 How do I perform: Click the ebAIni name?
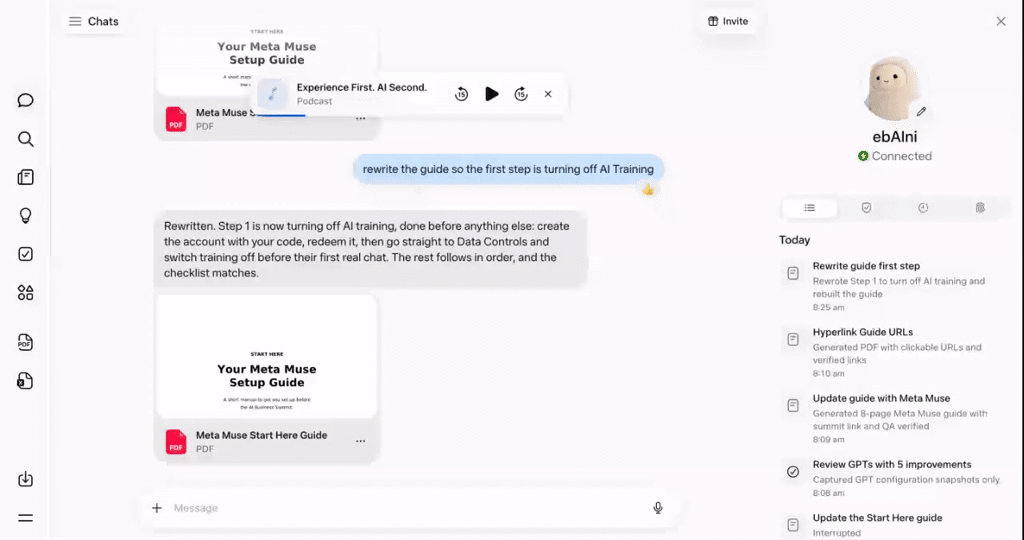pyautogui.click(x=895, y=136)
